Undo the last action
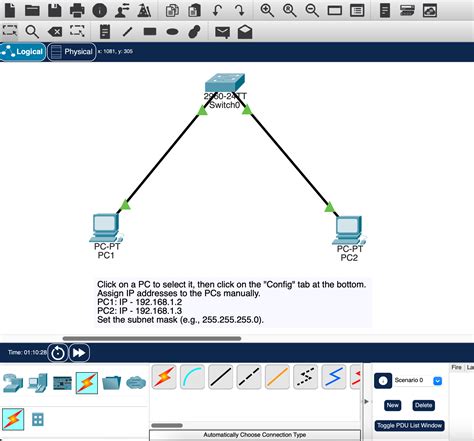The height and width of the screenshot is (441, 474). coord(217,10)
